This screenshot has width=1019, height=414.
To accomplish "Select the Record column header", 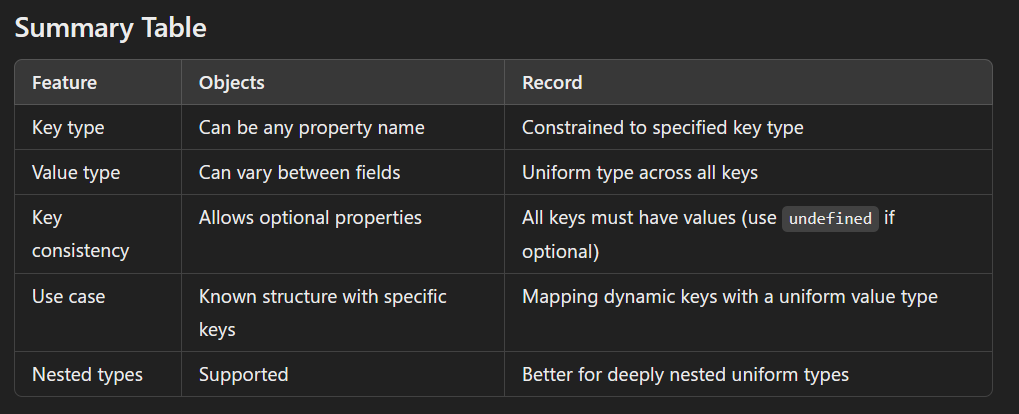I will point(552,83).
